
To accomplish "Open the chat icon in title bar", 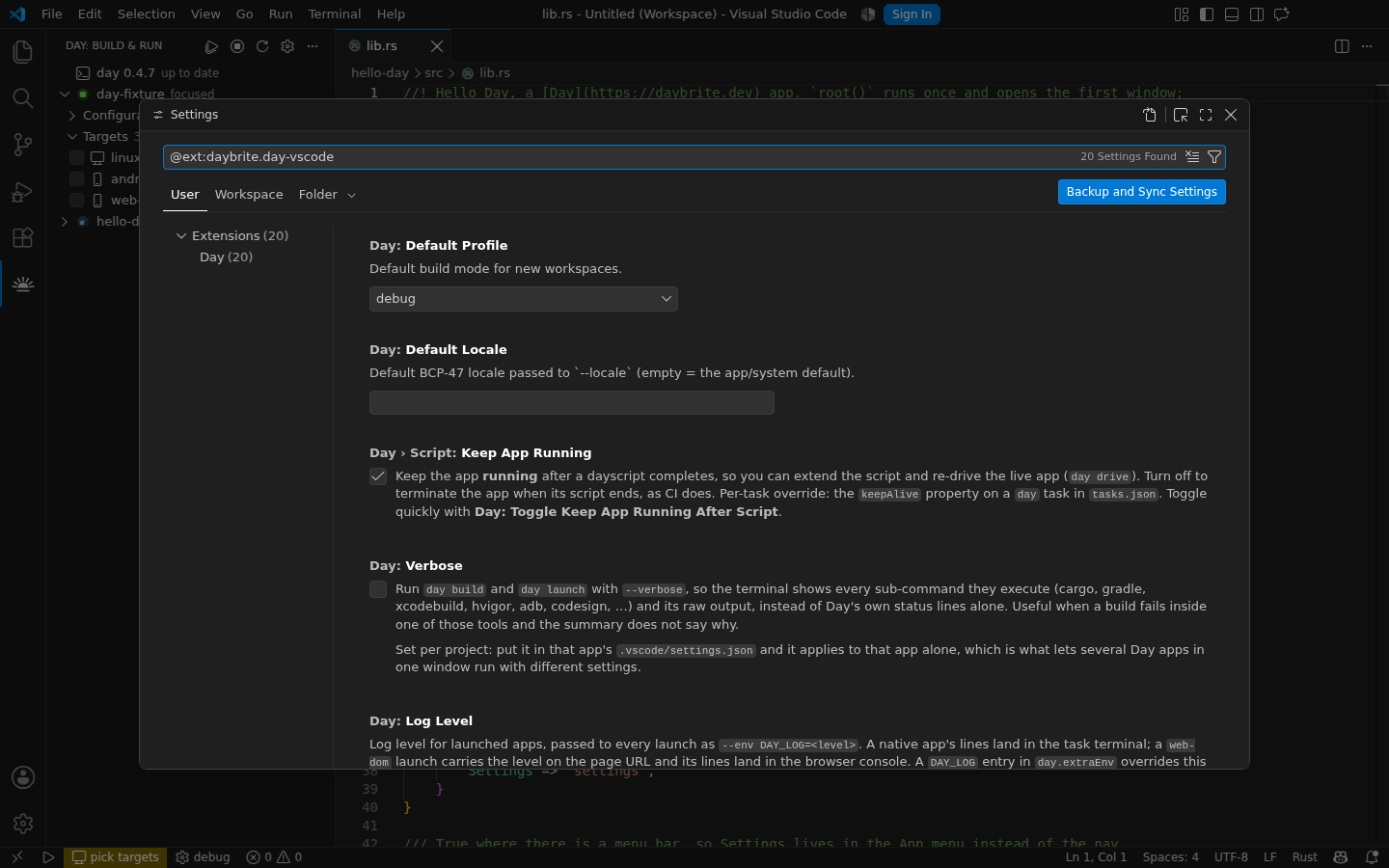I will (1282, 14).
